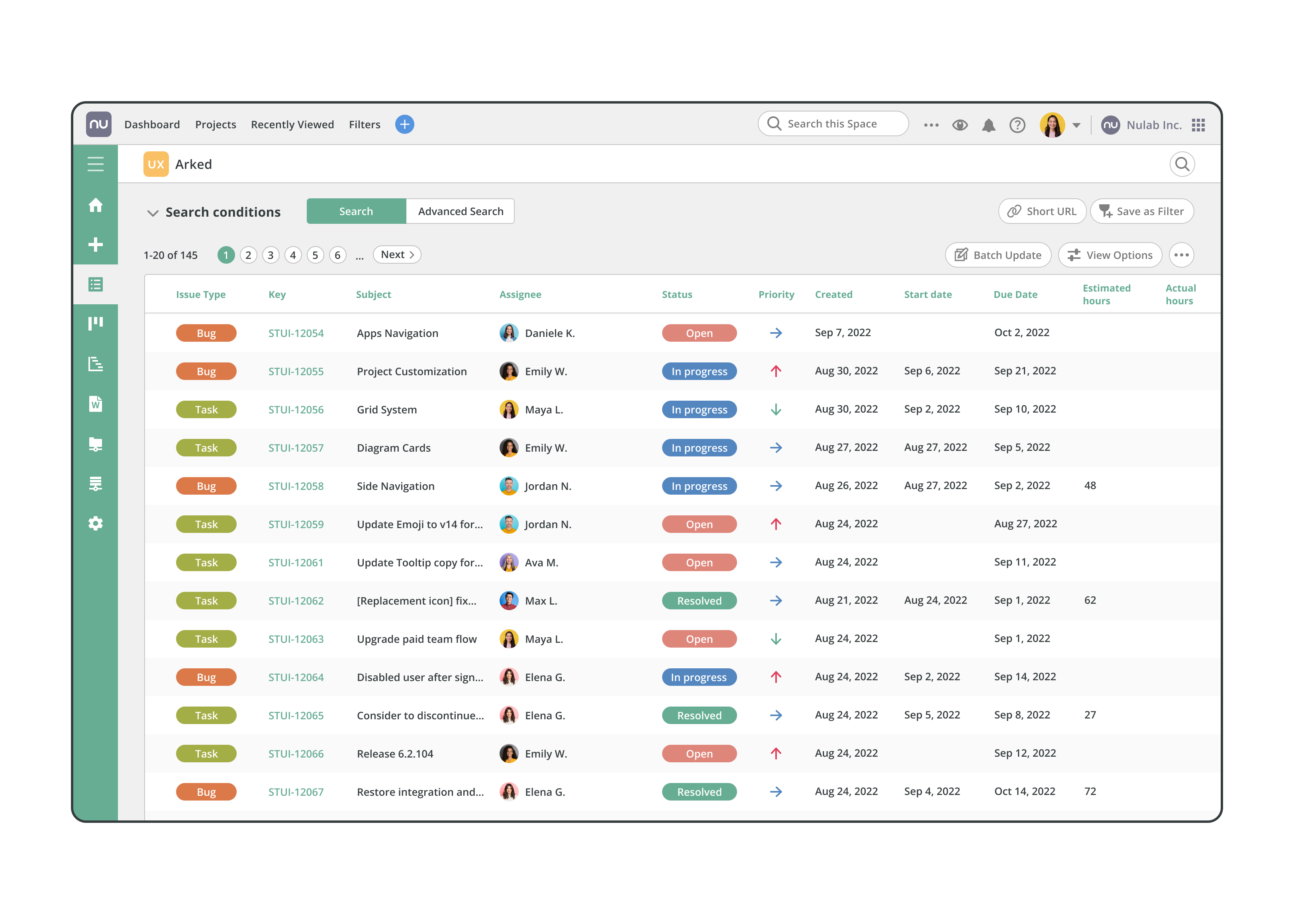Collapse the sidebar using hamburger icon

click(x=96, y=163)
